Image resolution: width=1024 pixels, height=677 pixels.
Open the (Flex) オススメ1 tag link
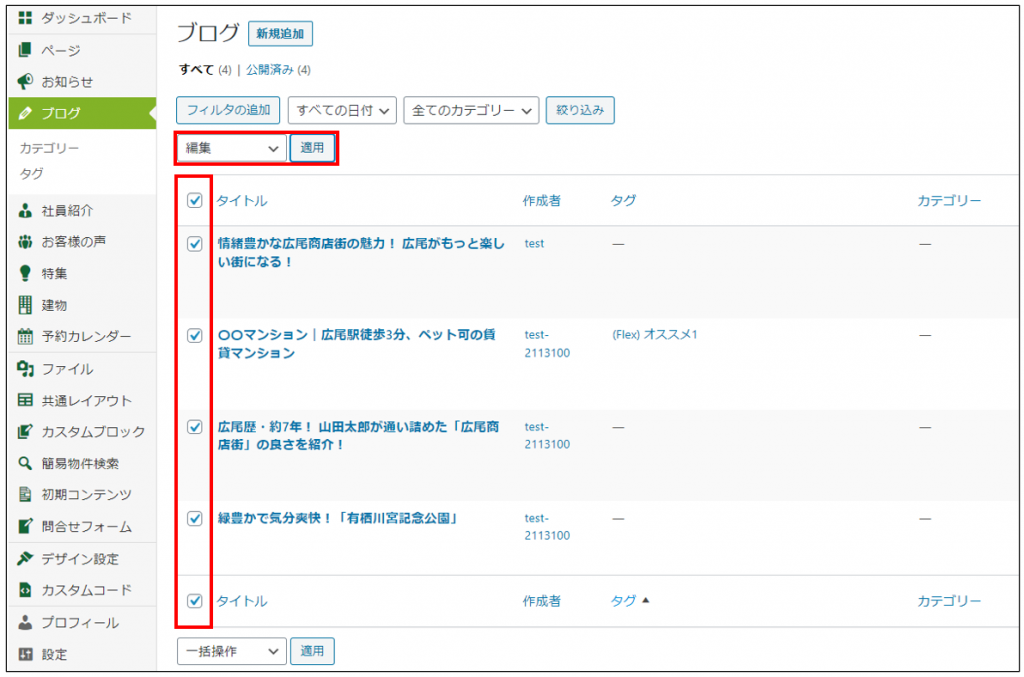654,334
